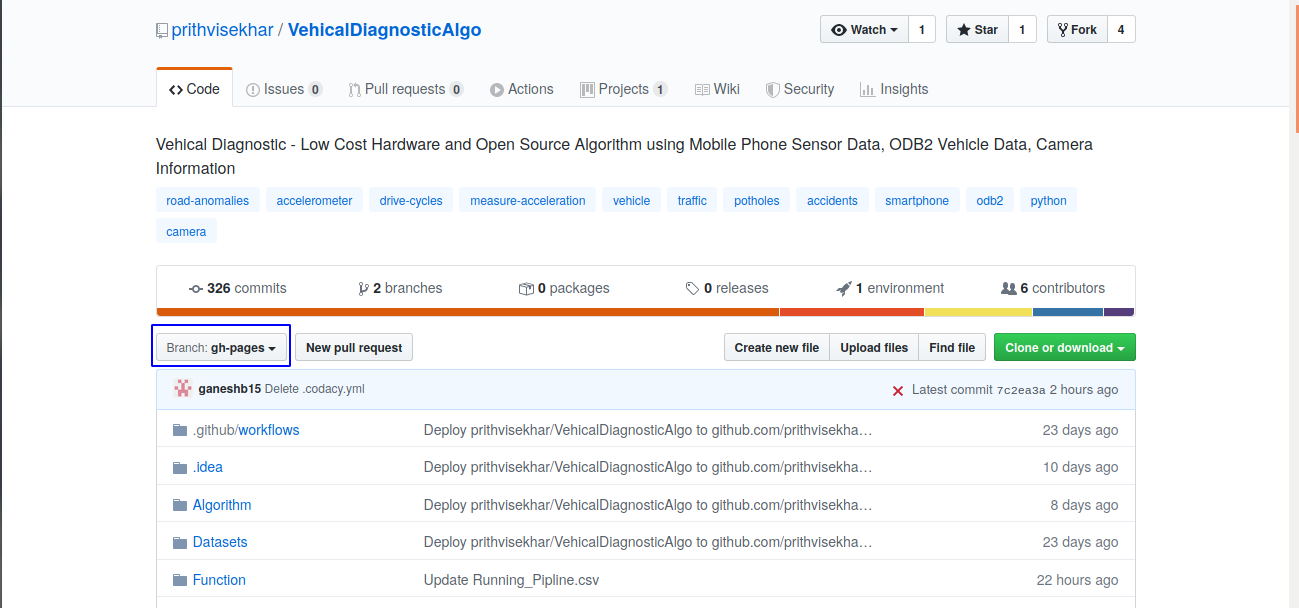This screenshot has height=608, width=1299.
Task: Toggle Star on this repository
Action: pos(977,30)
